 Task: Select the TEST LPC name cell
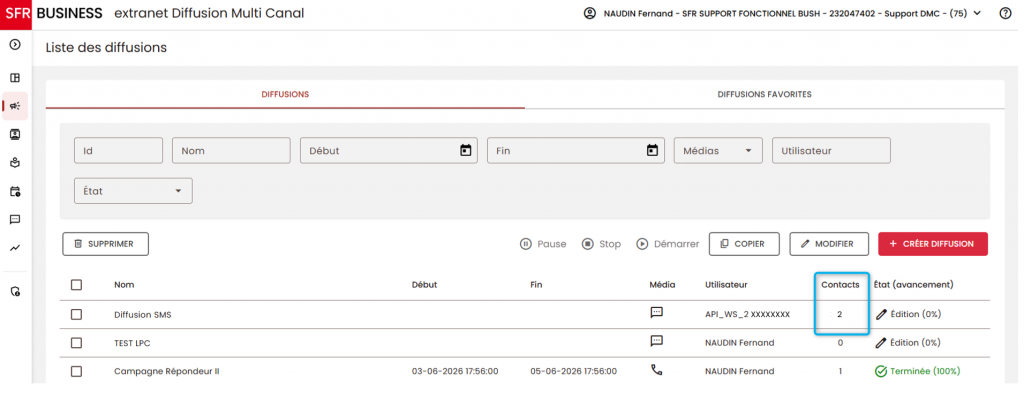[x=132, y=343]
